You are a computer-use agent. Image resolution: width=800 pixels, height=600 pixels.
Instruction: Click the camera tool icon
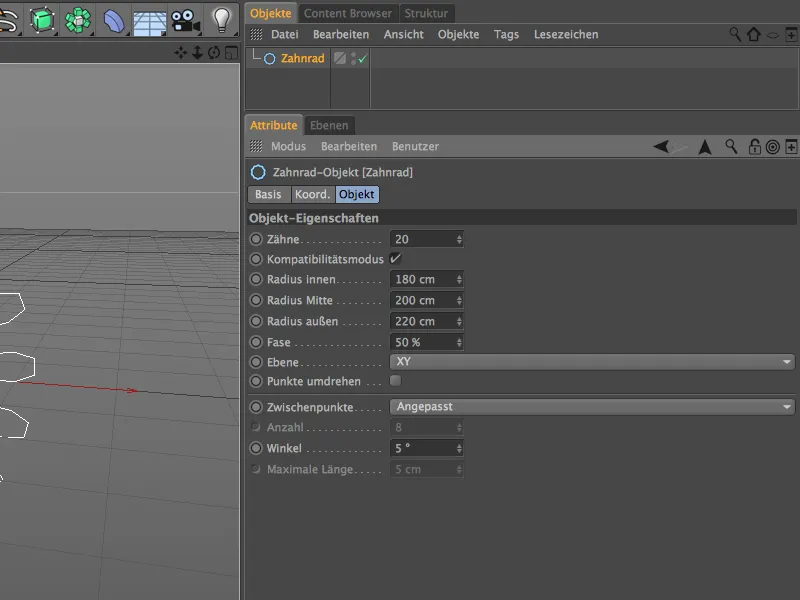(185, 21)
